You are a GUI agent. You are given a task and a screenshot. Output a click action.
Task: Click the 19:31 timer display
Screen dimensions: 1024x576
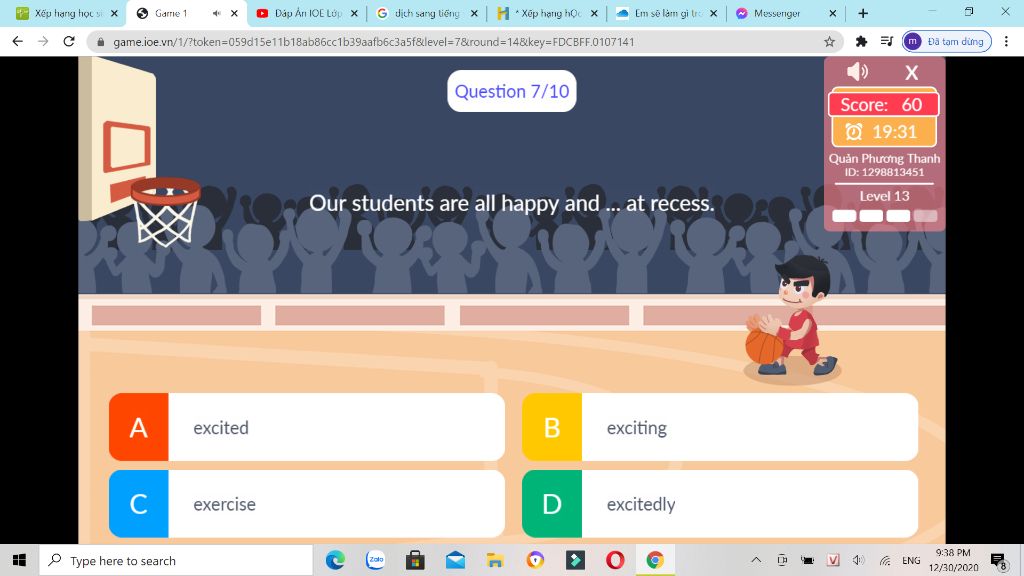pos(884,132)
